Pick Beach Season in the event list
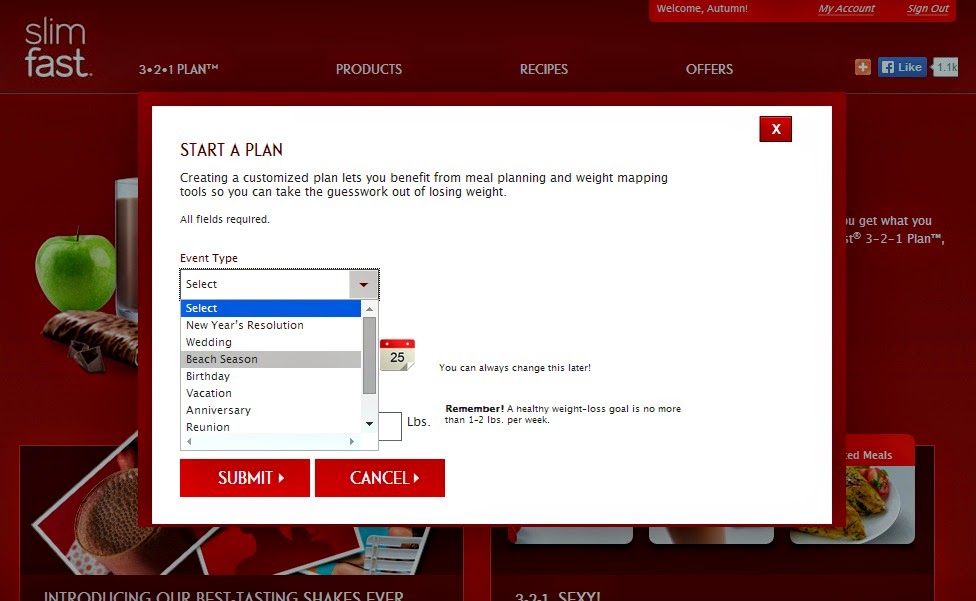This screenshot has height=601, width=976. 271,359
